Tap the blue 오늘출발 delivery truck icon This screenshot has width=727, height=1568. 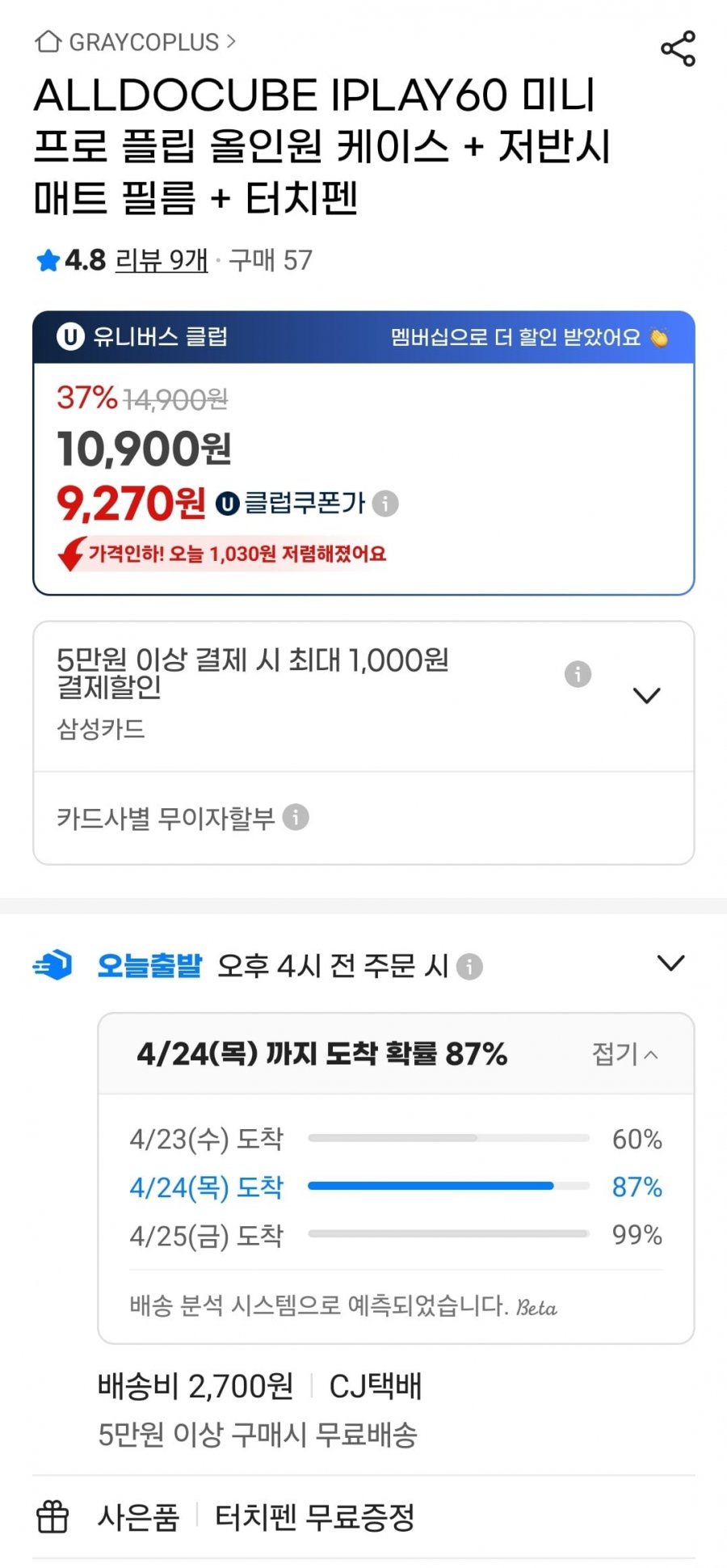pos(53,965)
